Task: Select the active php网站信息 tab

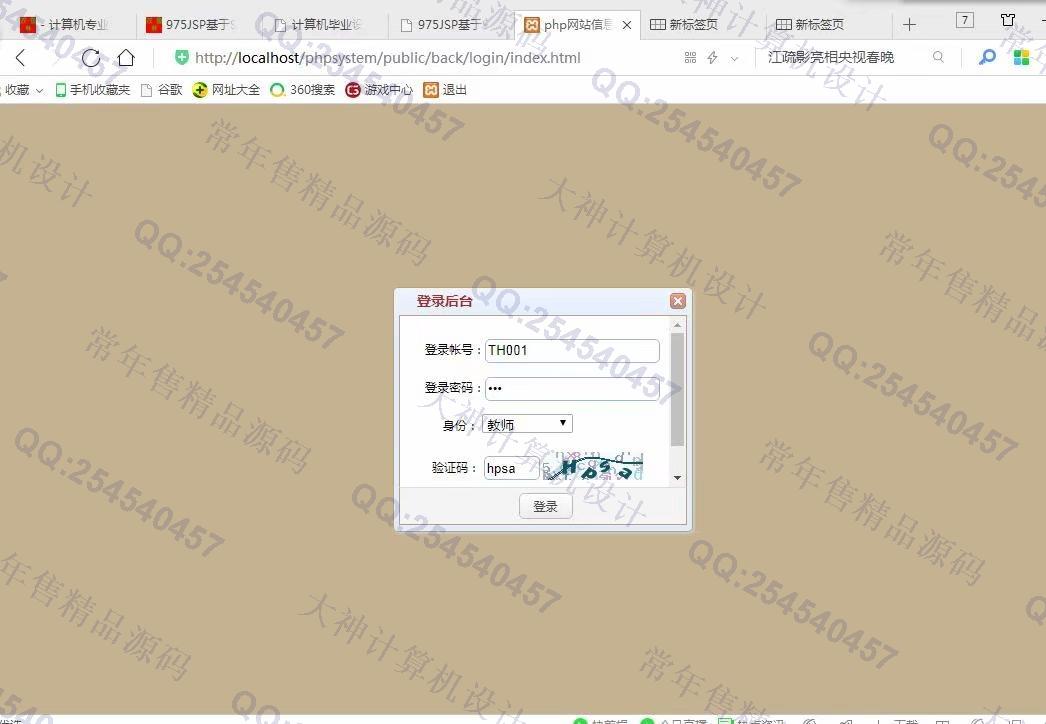Action: tap(578, 25)
